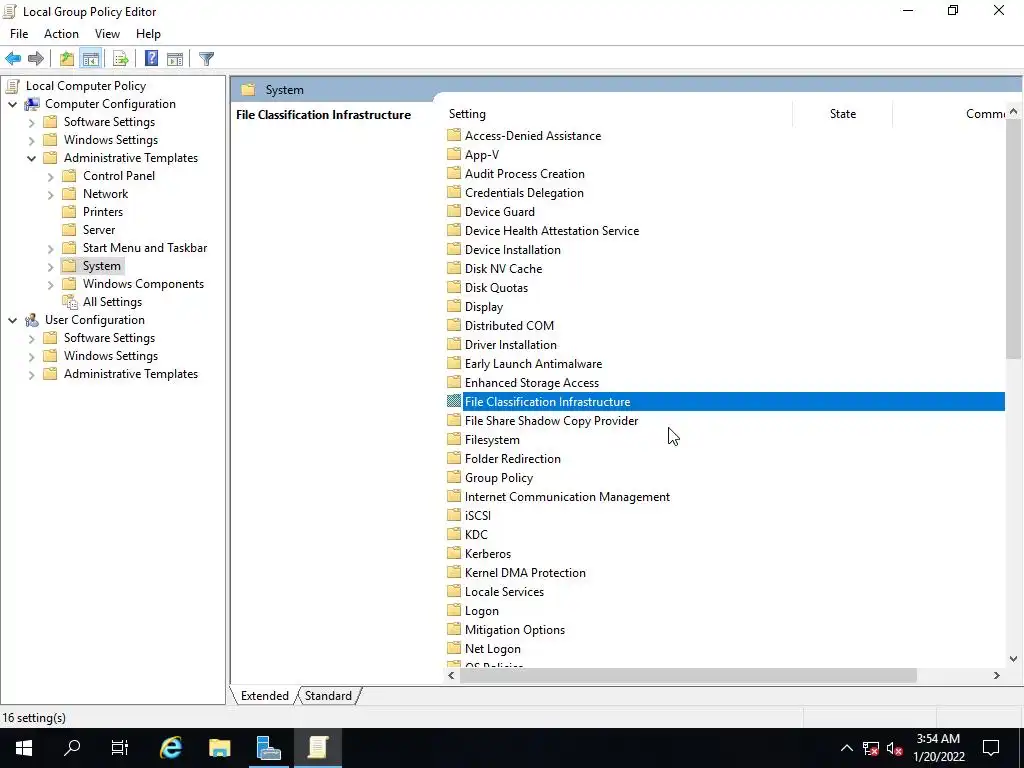
Task: Select Server in the tree
Action: click(99, 230)
